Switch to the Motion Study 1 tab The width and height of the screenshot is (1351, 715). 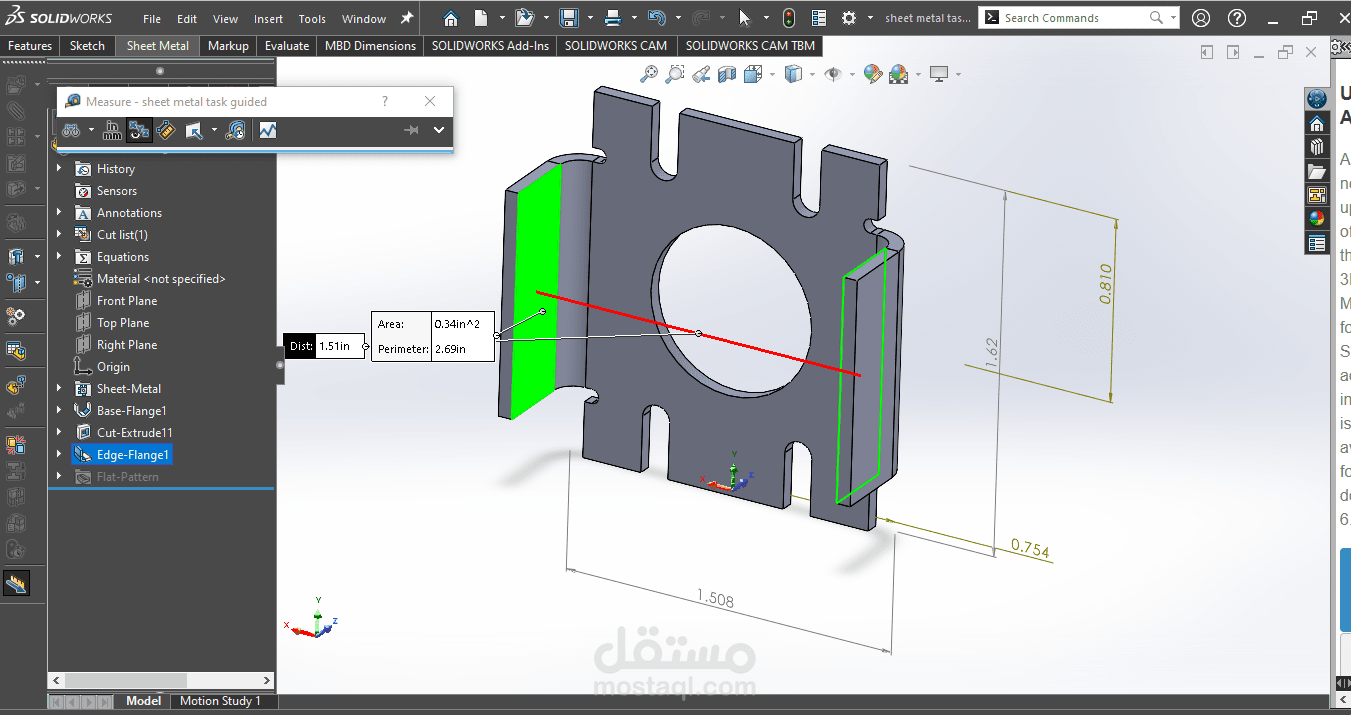pos(220,701)
